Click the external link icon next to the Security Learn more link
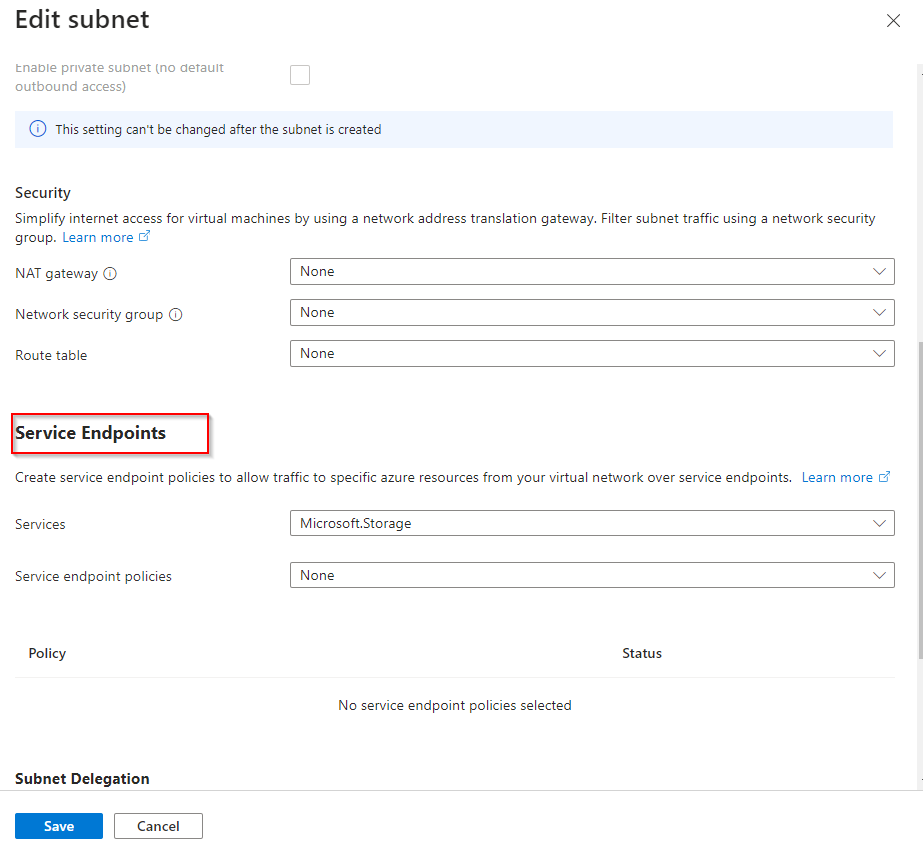The height and width of the screenshot is (856, 923). (x=145, y=237)
